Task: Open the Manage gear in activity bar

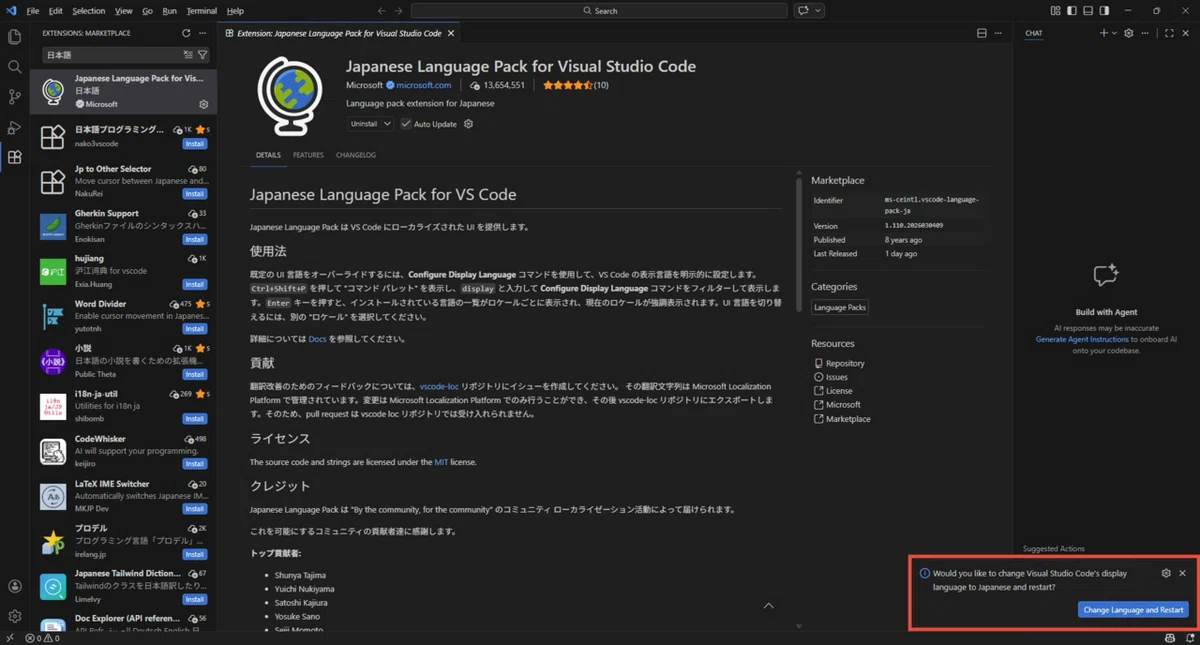Action: (14, 617)
